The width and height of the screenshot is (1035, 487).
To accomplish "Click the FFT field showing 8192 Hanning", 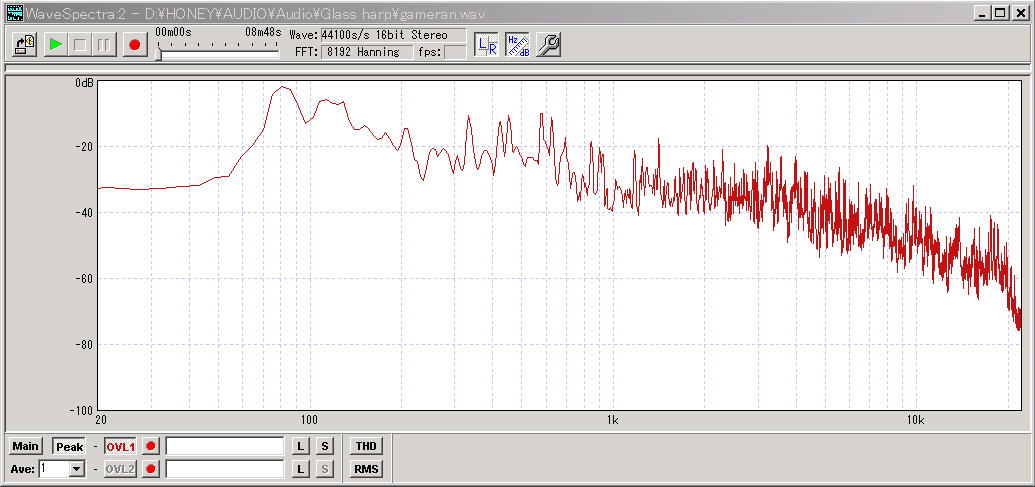I will click(x=367, y=52).
